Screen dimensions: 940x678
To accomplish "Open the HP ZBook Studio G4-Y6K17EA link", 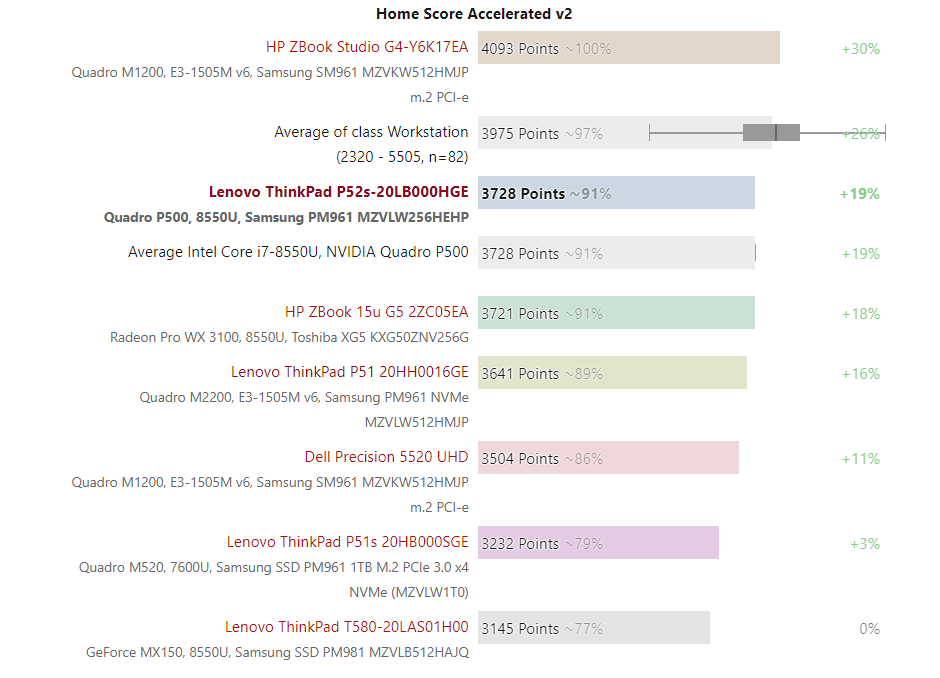I will [367, 47].
